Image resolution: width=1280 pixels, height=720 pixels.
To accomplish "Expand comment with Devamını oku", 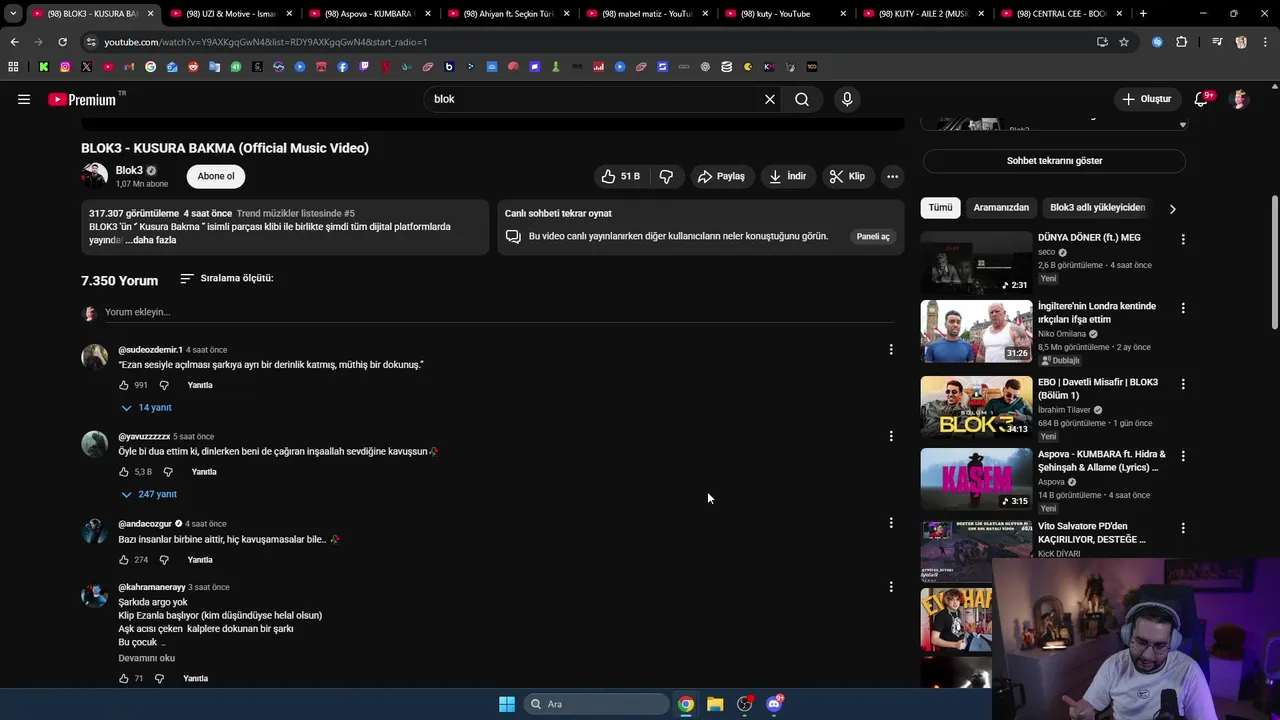I will tap(146, 658).
